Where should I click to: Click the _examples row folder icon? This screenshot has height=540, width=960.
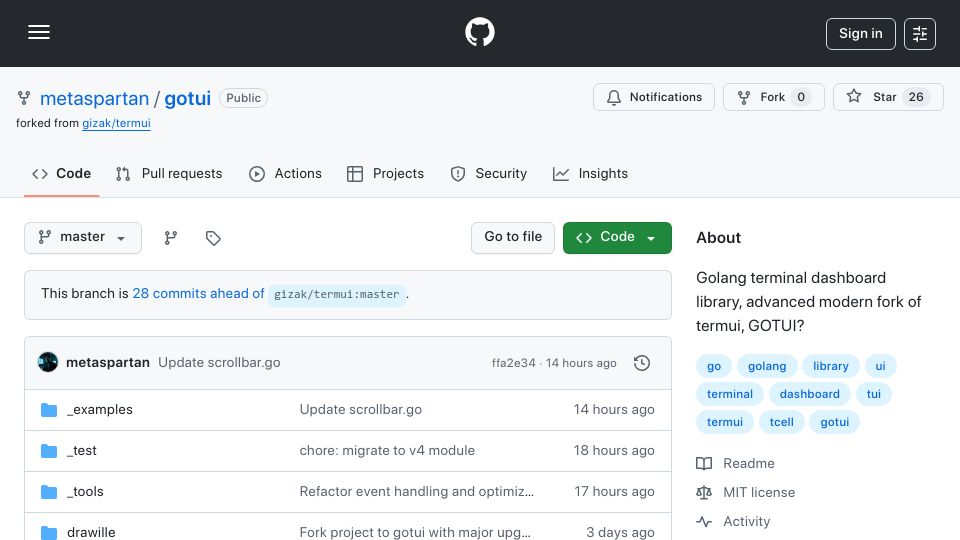click(x=49, y=410)
